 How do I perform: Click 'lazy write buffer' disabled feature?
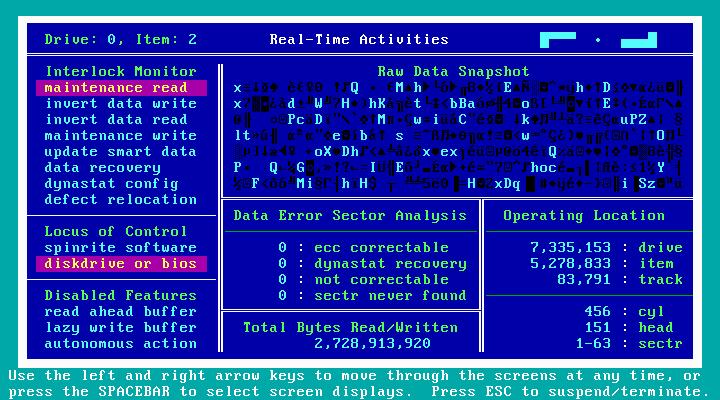pyautogui.click(x=120, y=328)
